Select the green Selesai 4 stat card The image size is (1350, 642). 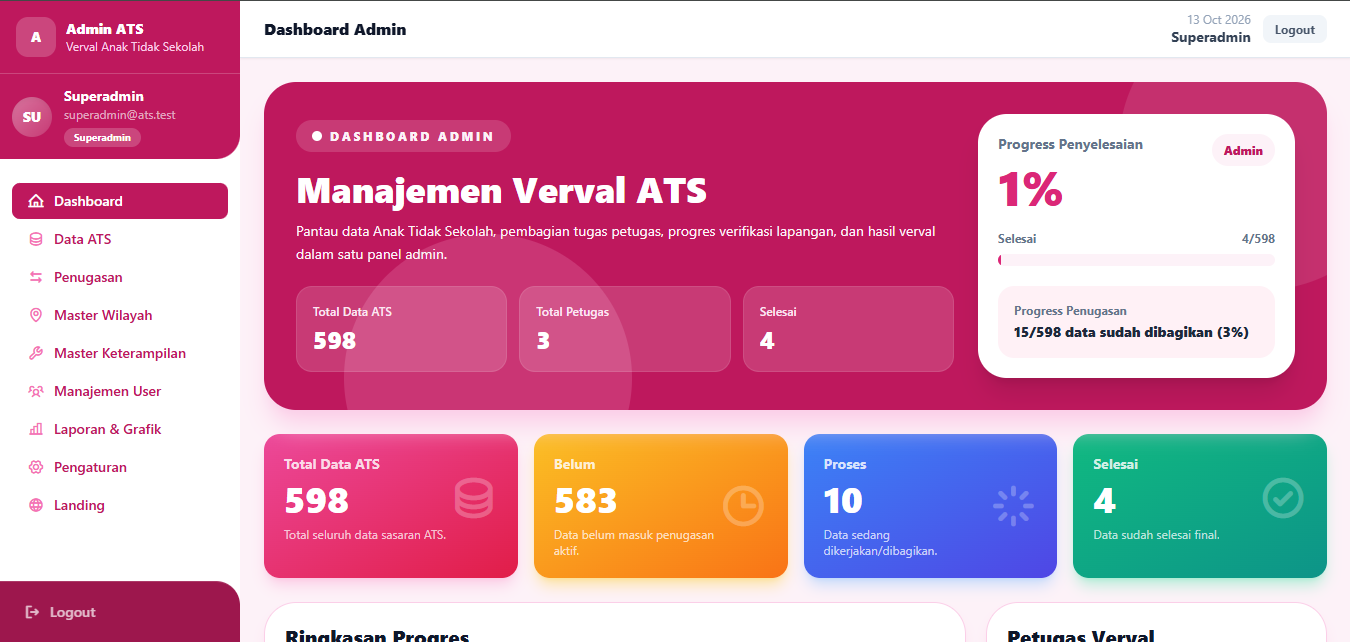click(x=1200, y=506)
